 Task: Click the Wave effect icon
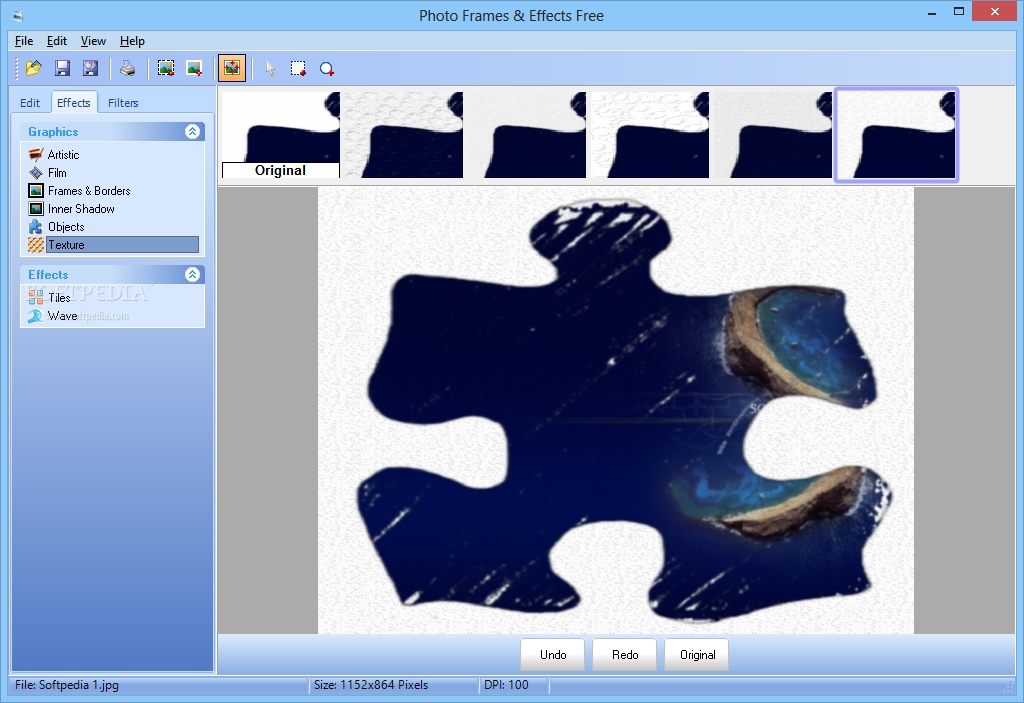[x=36, y=316]
